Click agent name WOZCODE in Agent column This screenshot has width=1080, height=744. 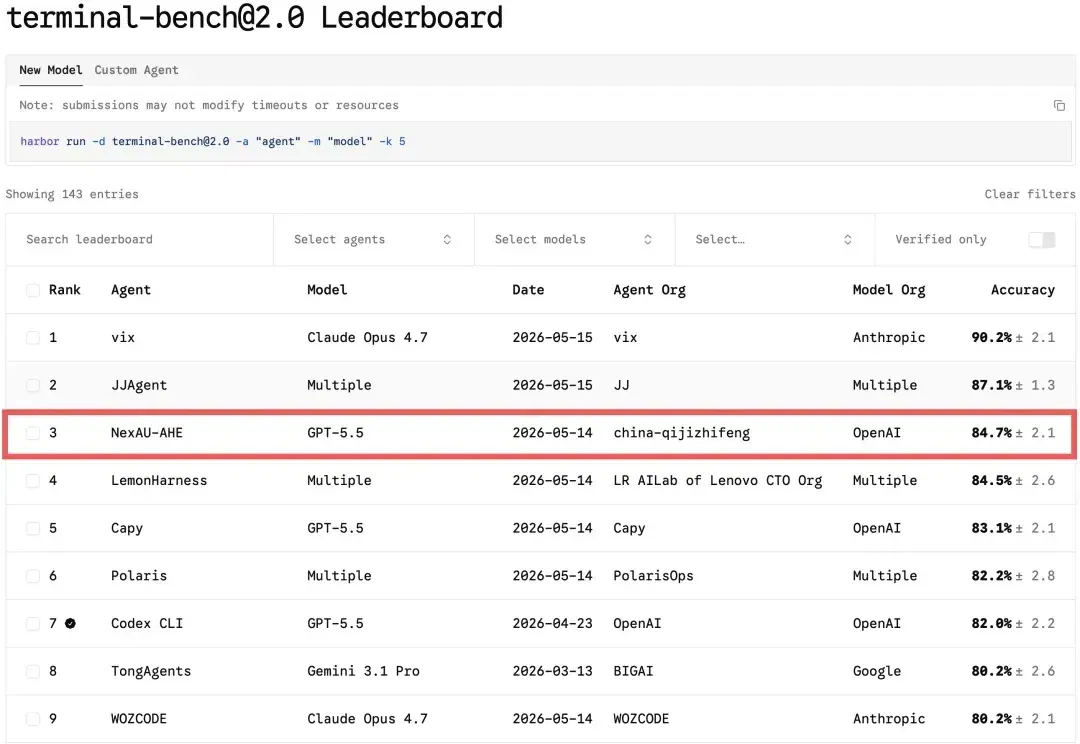[x=138, y=719]
